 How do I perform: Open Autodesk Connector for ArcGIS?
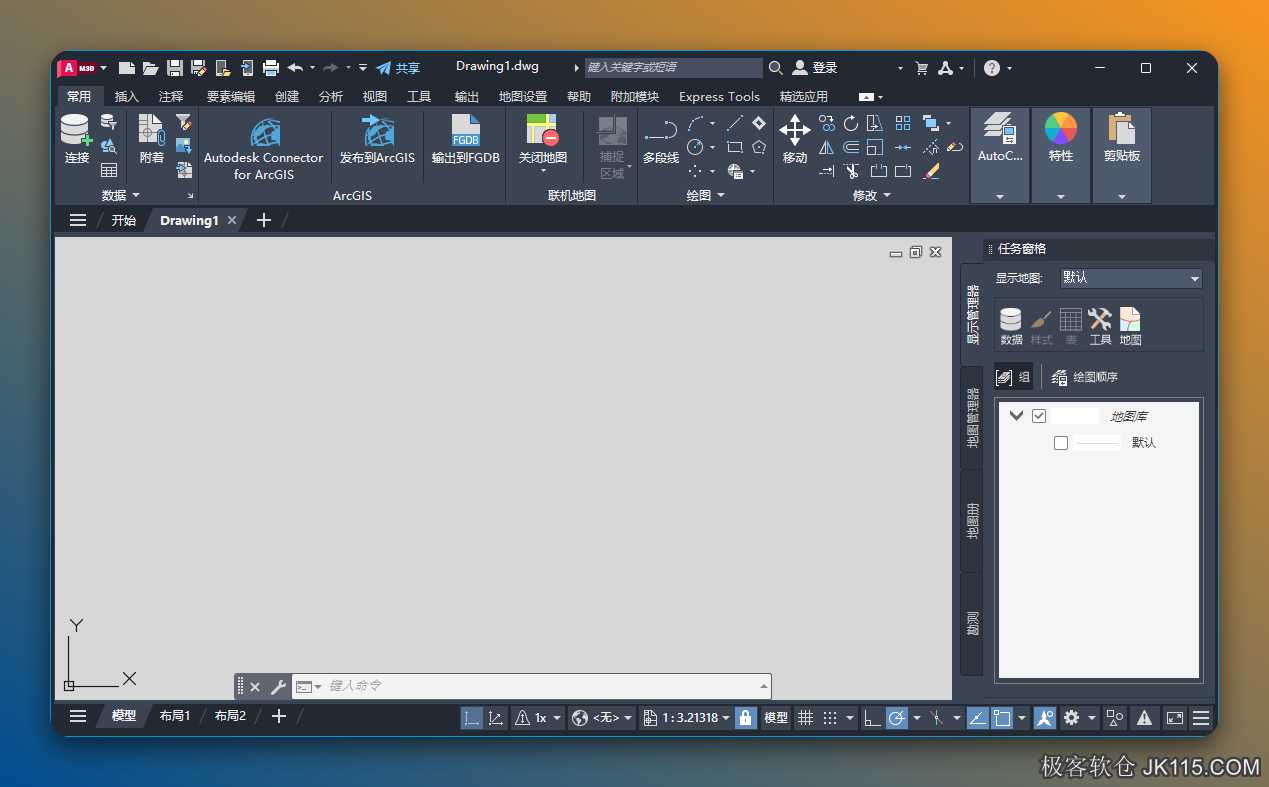pos(264,148)
